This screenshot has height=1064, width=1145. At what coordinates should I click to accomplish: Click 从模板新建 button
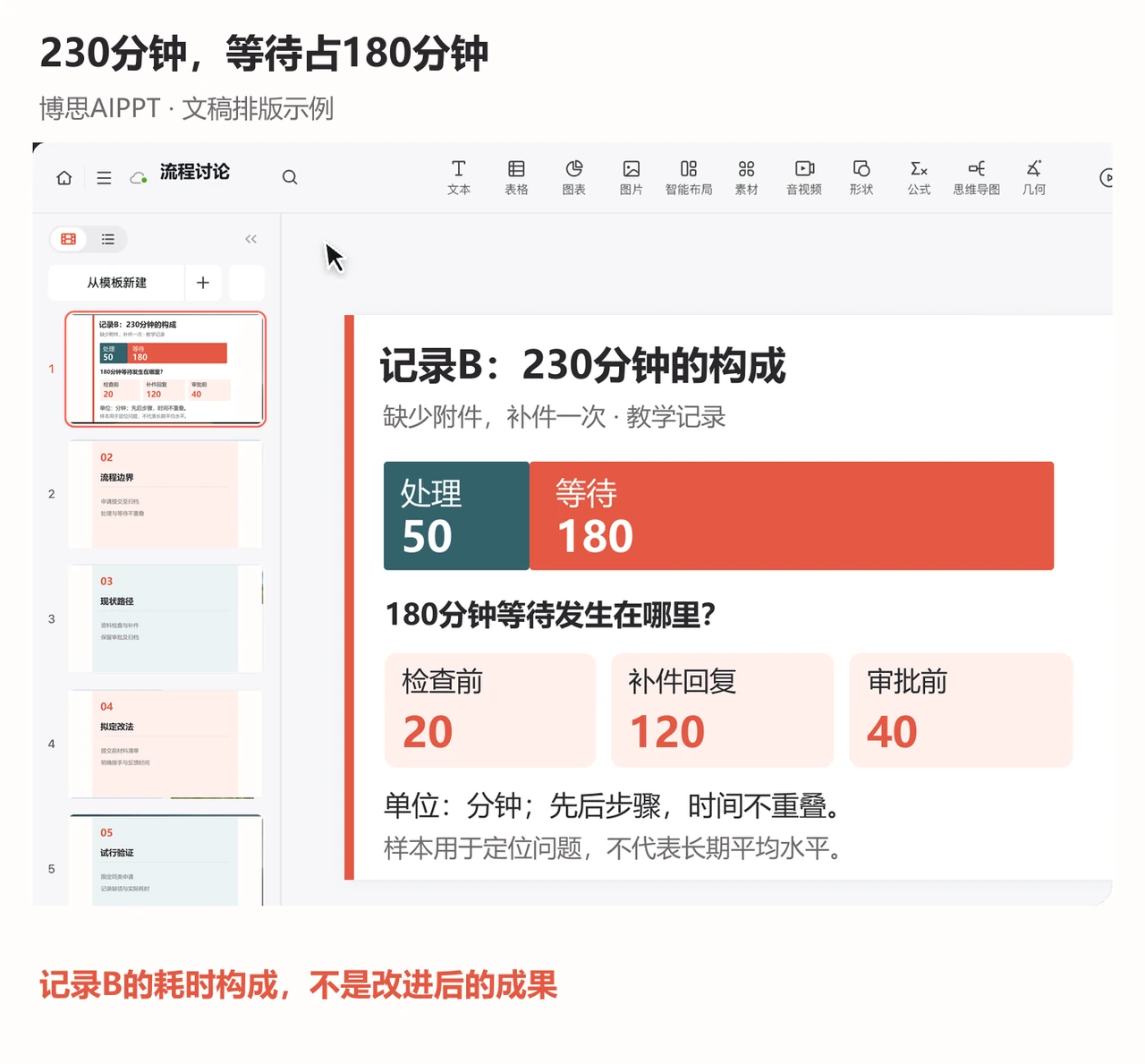[x=117, y=283]
